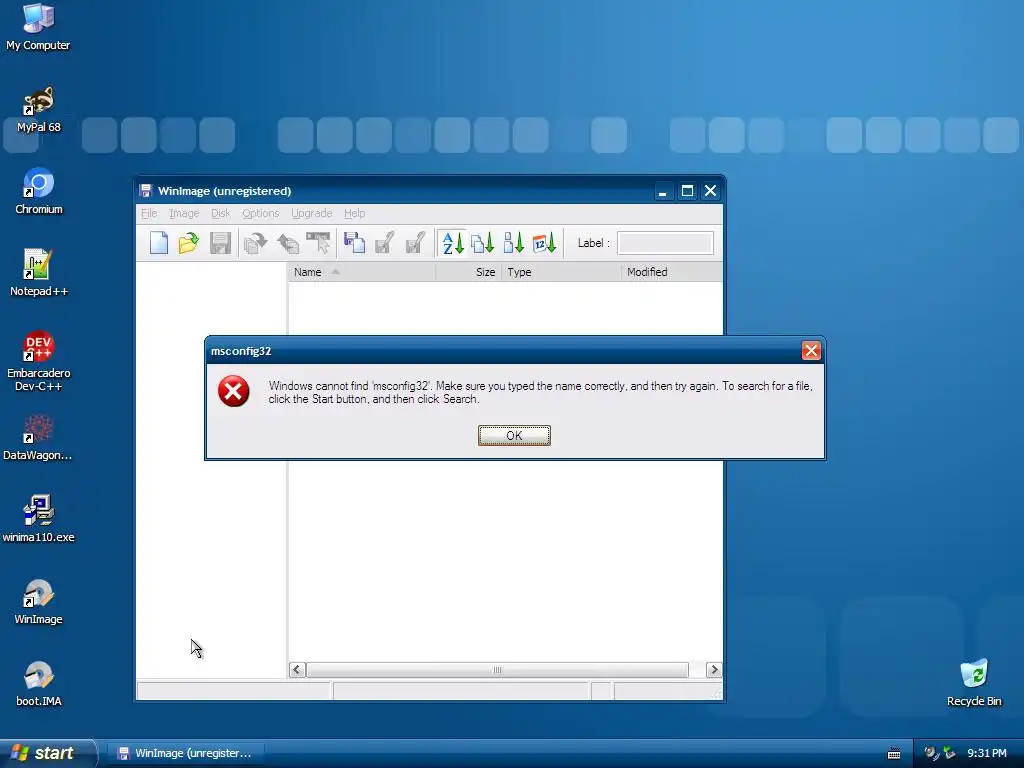Select the Embarcadero Dev-C++ desktop icon

tap(39, 361)
